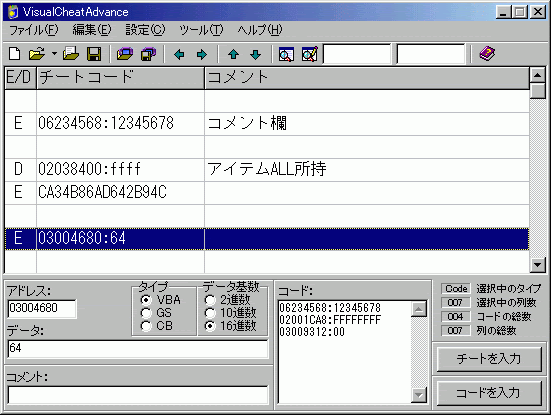Click the コメント input field

pos(138,395)
